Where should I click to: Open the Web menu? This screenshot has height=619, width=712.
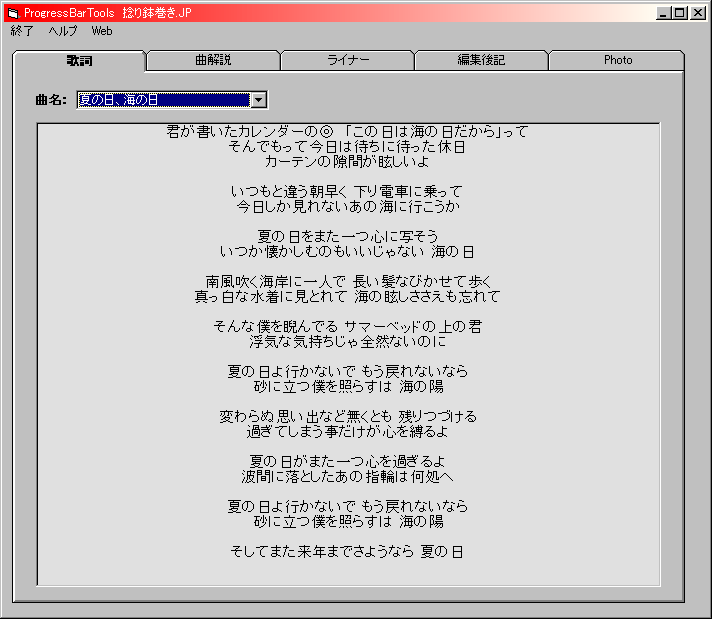coord(102,31)
